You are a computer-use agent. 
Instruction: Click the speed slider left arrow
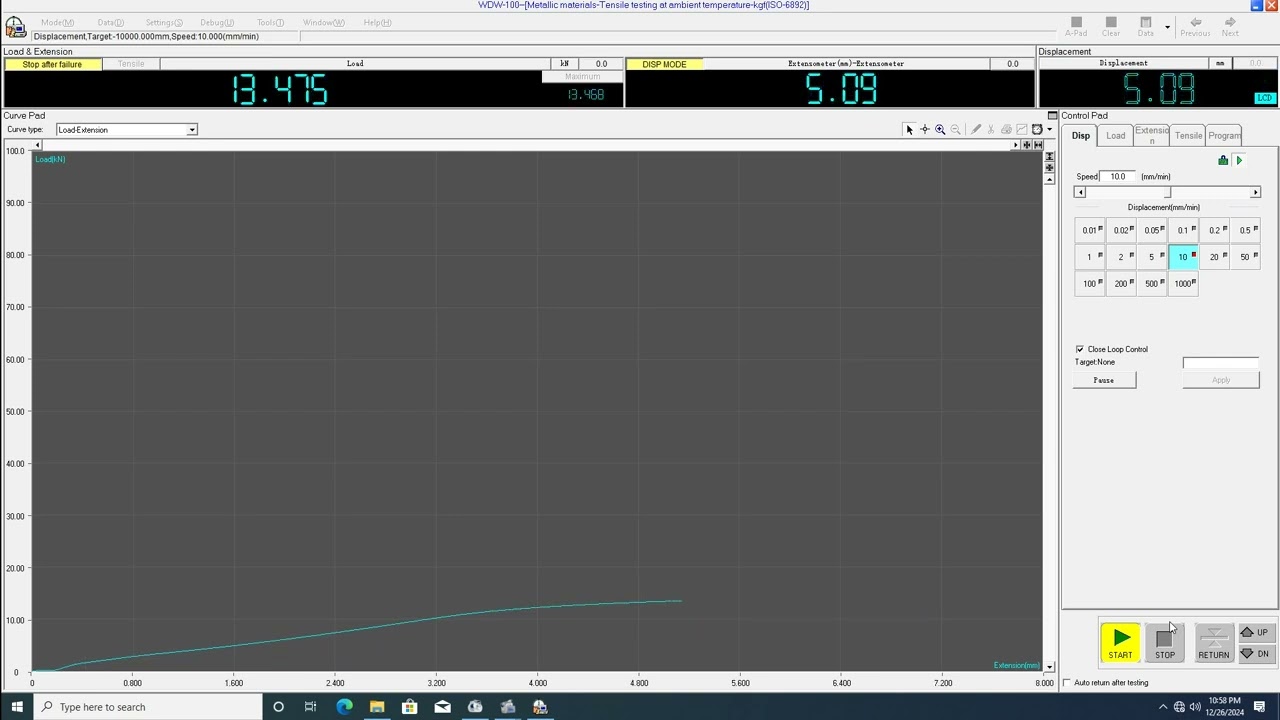tap(1079, 192)
